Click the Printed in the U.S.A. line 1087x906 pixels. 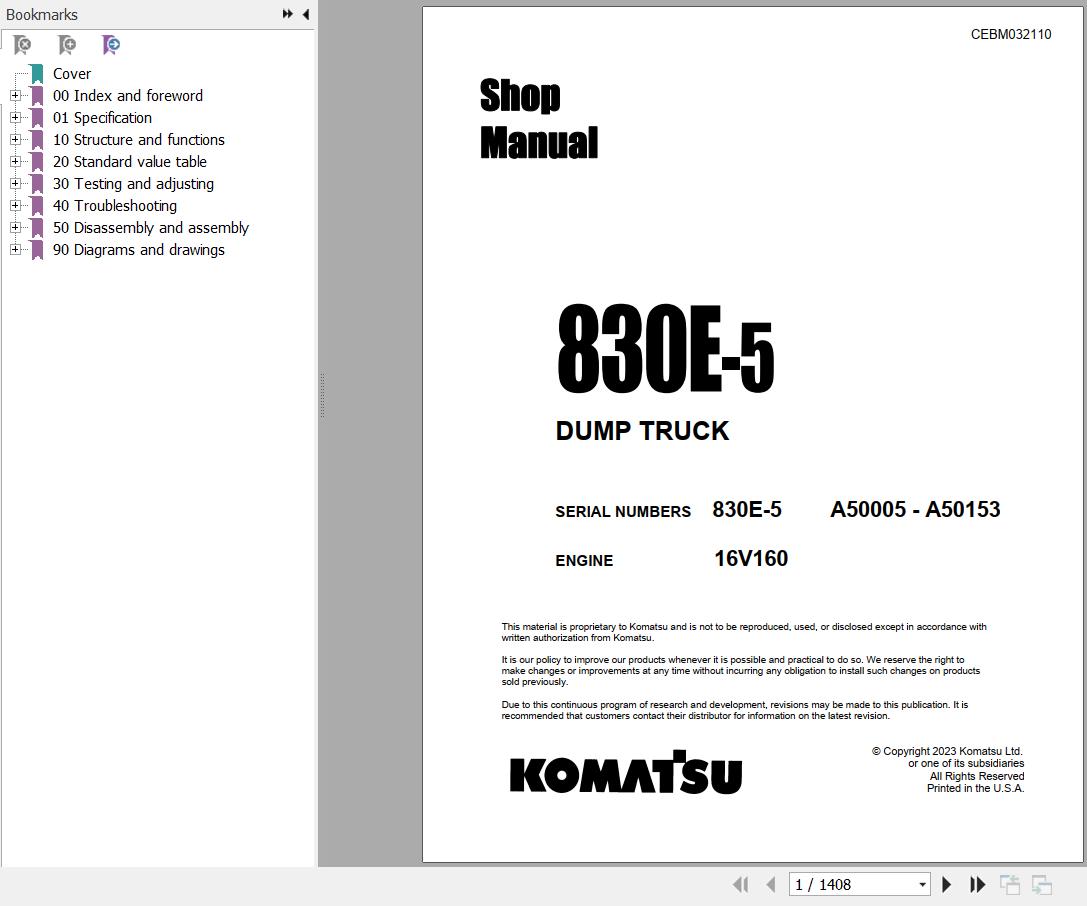[x=975, y=788]
